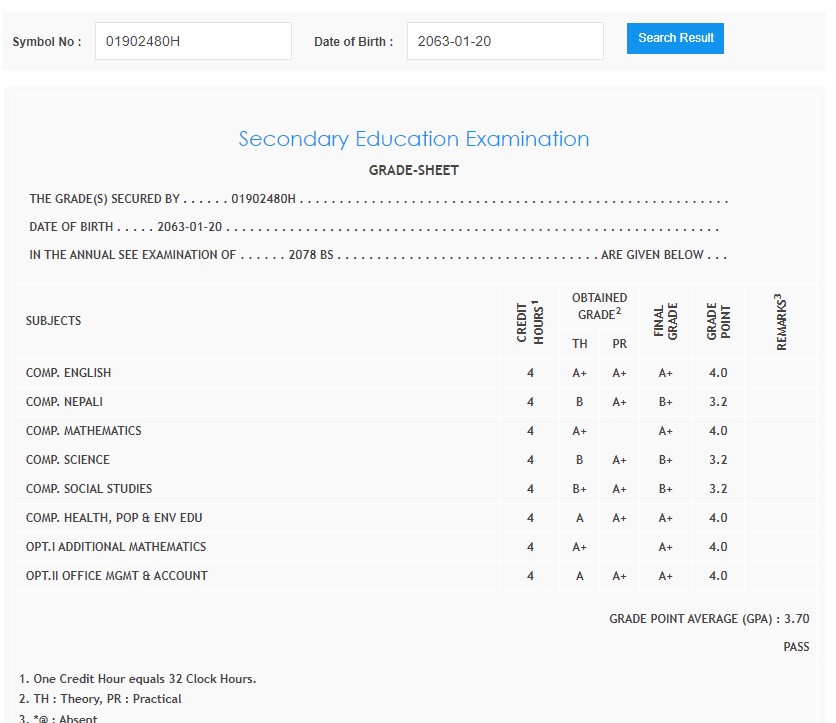Click the COMP. SCIENCE subject name

68,460
